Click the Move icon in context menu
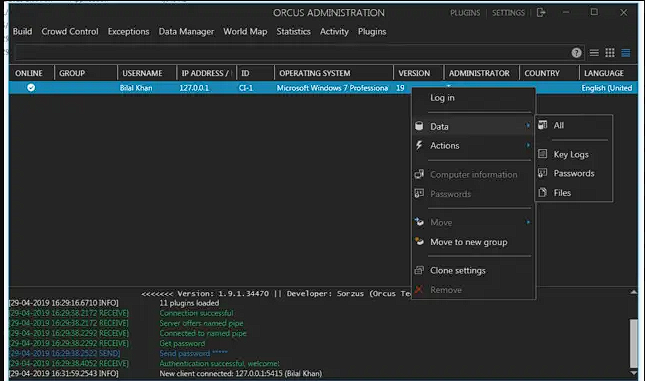This screenshot has width=645, height=381. 419,222
